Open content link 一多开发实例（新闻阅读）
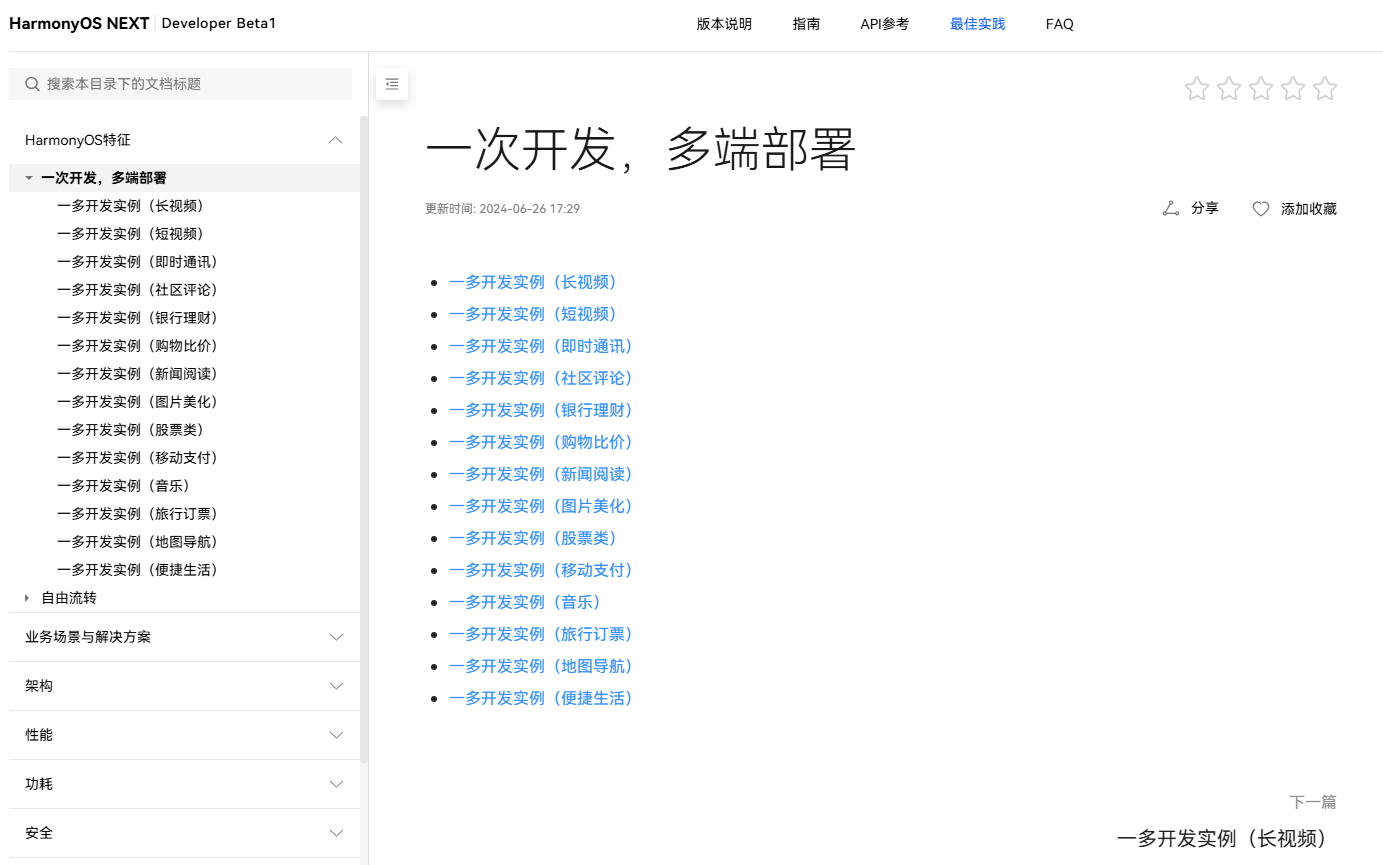 pos(544,474)
